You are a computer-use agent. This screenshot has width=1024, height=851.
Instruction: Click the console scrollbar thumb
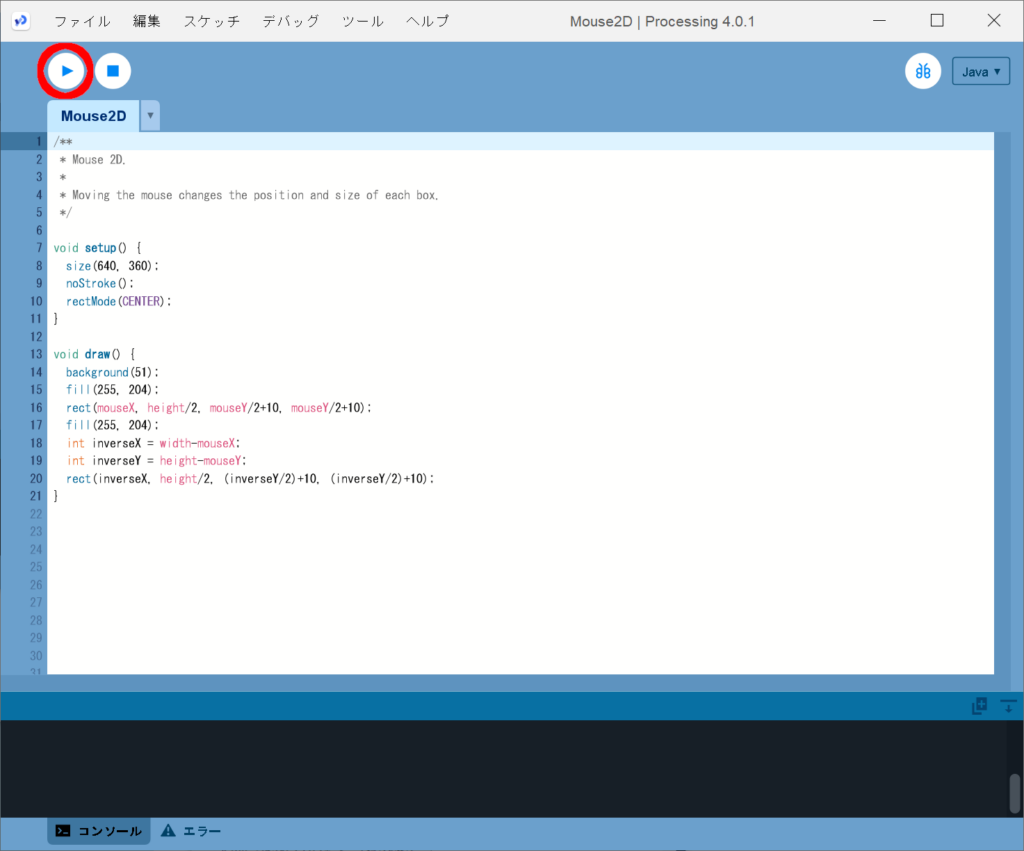[1015, 794]
